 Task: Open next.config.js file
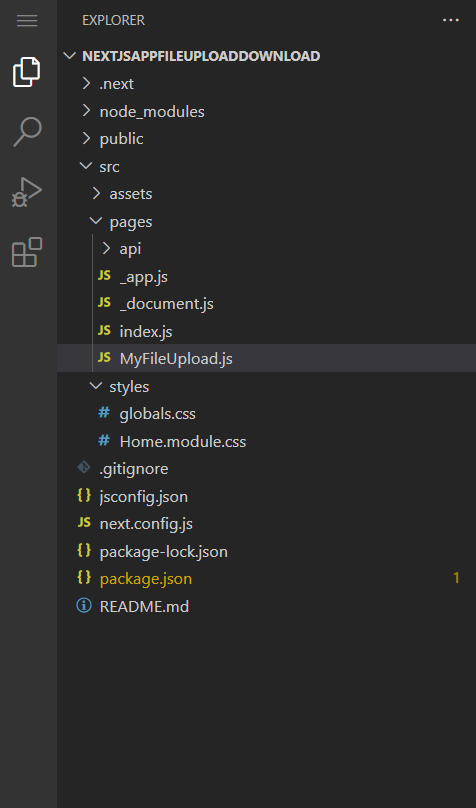pyautogui.click(x=266, y=524)
